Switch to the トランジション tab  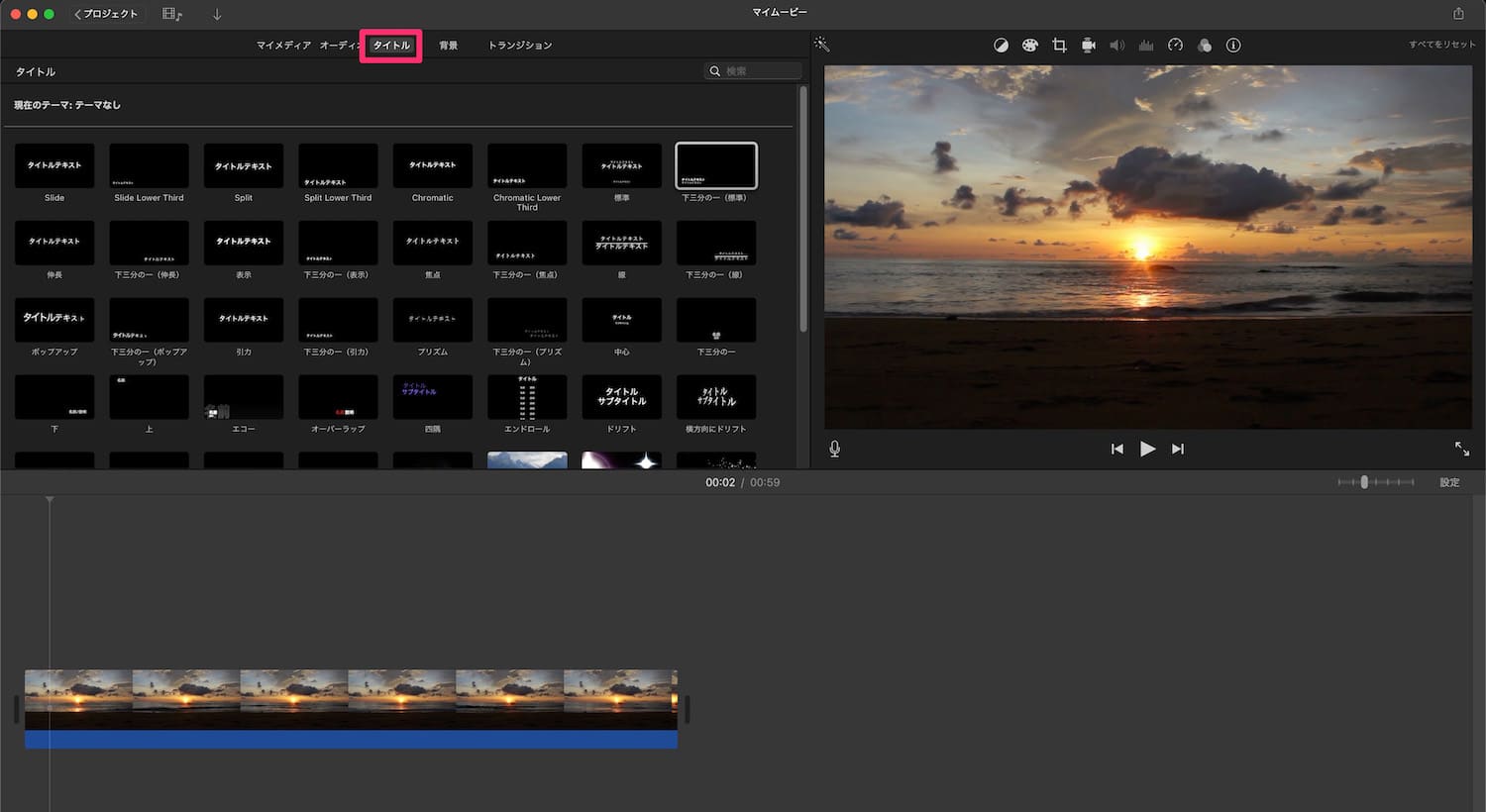[x=519, y=46]
